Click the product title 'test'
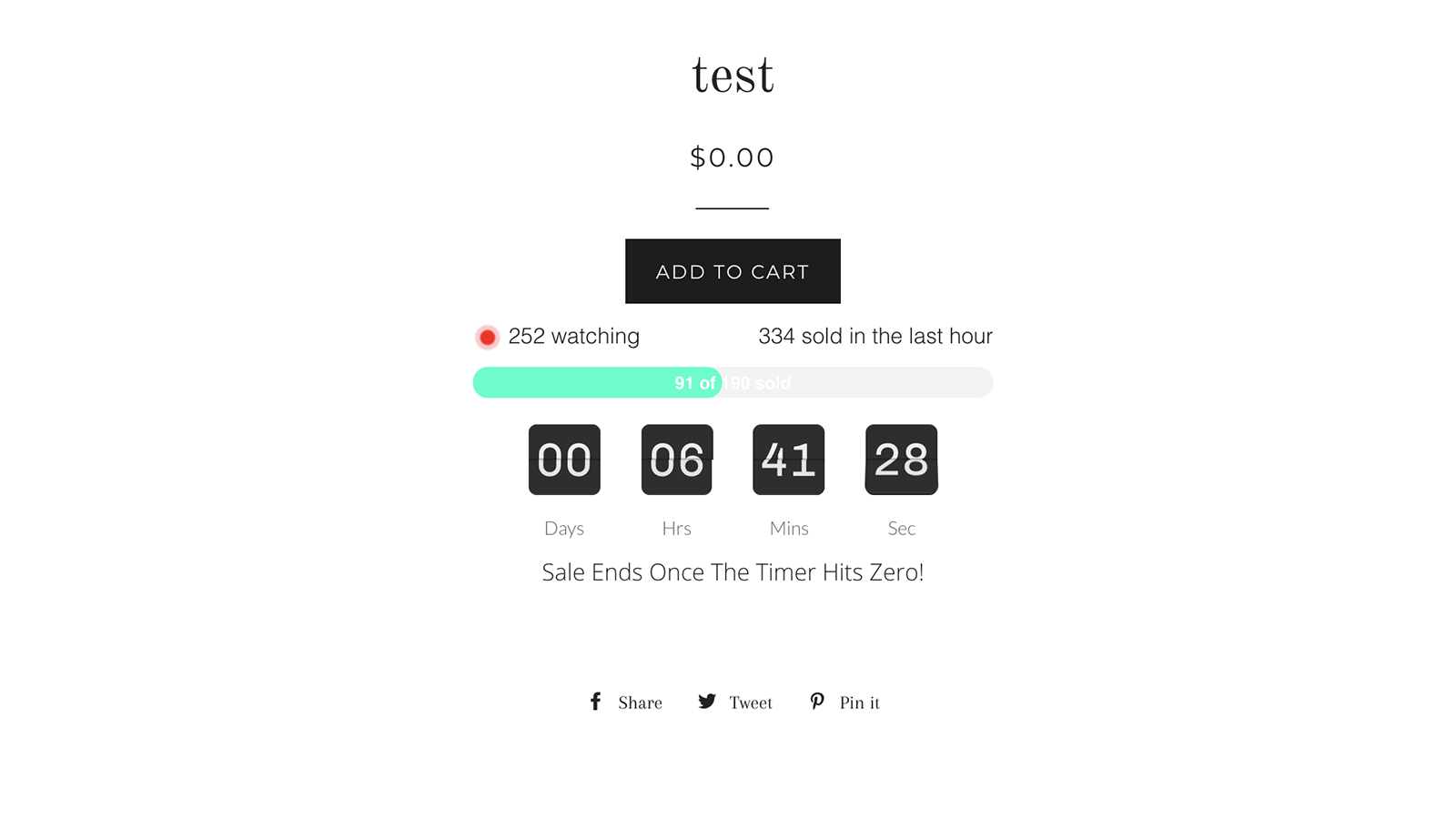The image size is (1456, 819). [732, 75]
